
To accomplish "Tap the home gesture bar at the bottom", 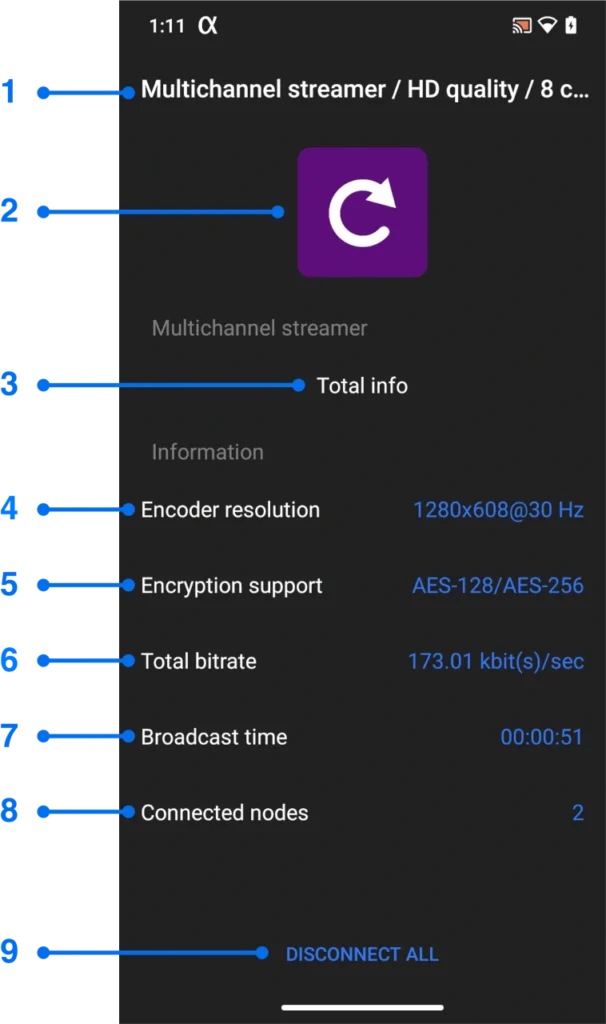I will pyautogui.click(x=362, y=1007).
